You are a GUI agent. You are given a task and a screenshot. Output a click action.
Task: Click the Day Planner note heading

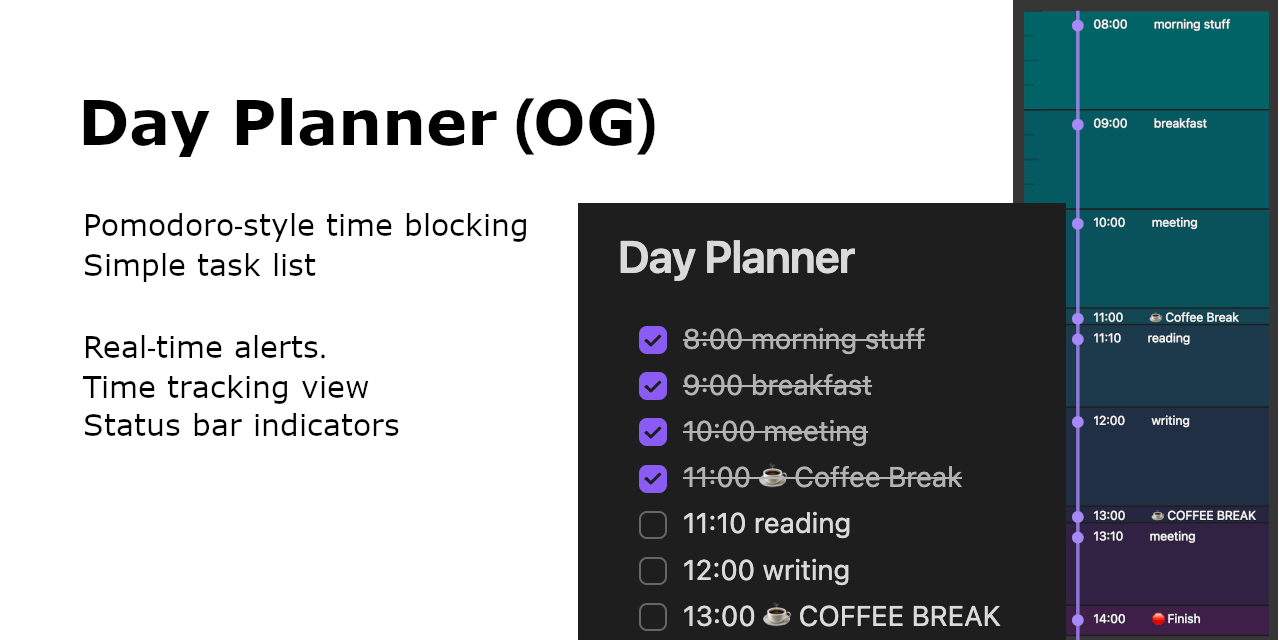point(736,258)
